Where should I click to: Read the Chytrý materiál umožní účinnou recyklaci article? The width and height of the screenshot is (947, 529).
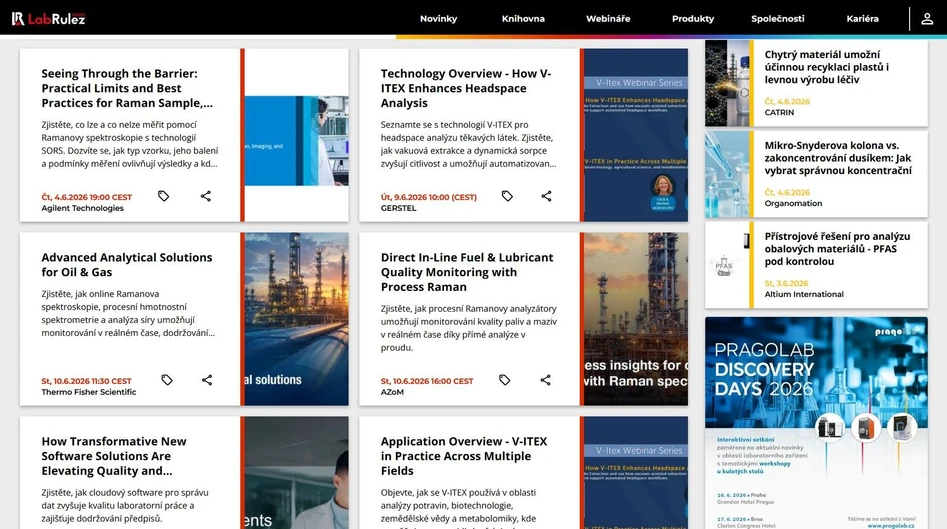click(x=827, y=67)
